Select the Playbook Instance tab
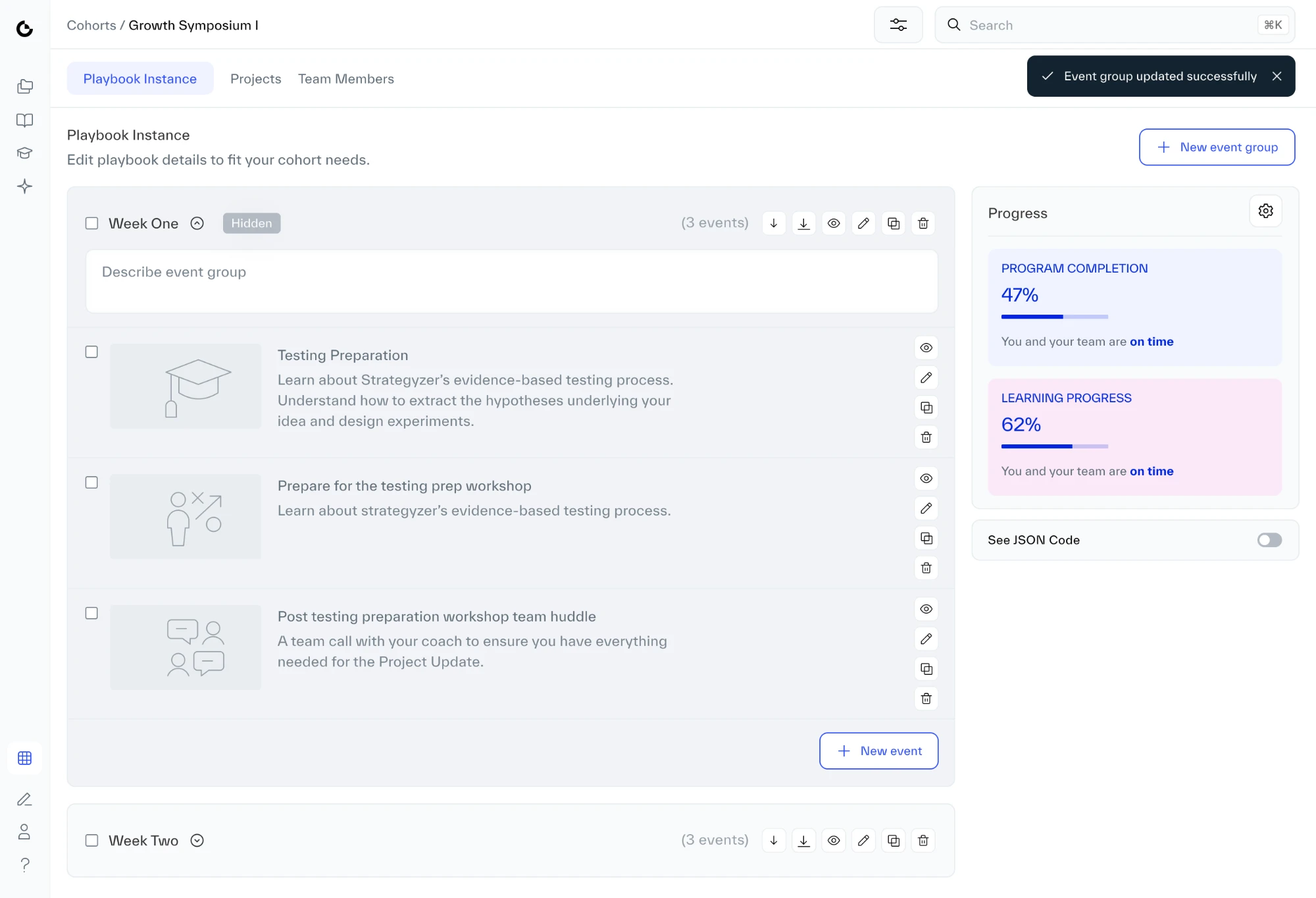 140,79
